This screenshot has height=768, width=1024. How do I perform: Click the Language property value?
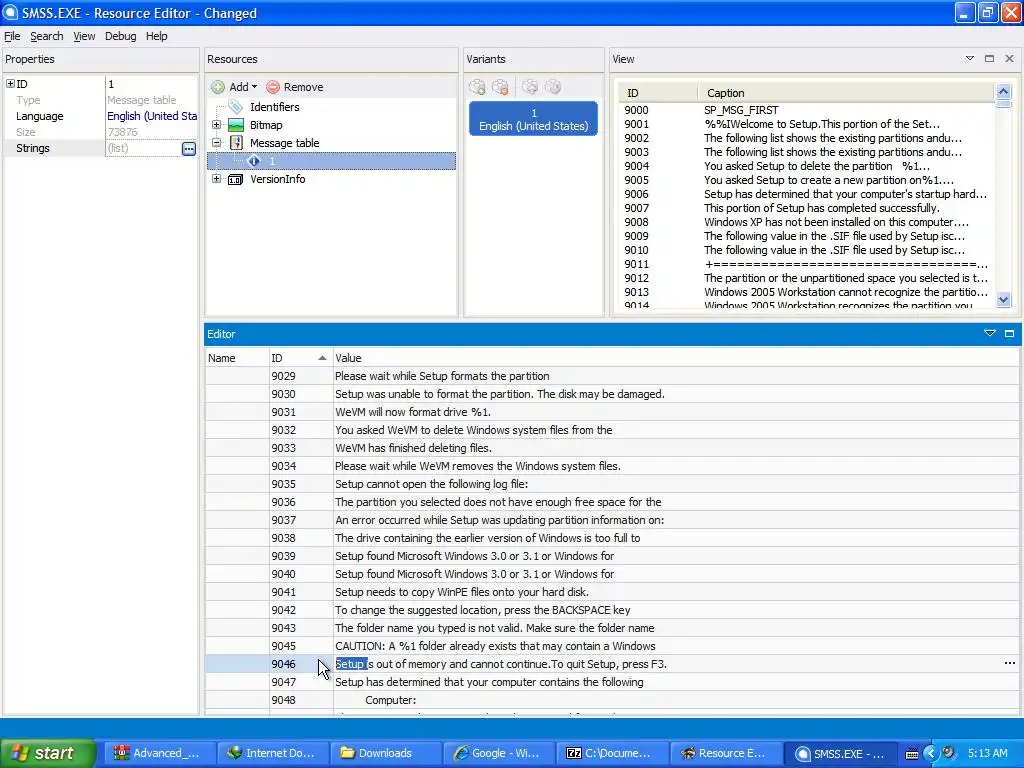[152, 116]
